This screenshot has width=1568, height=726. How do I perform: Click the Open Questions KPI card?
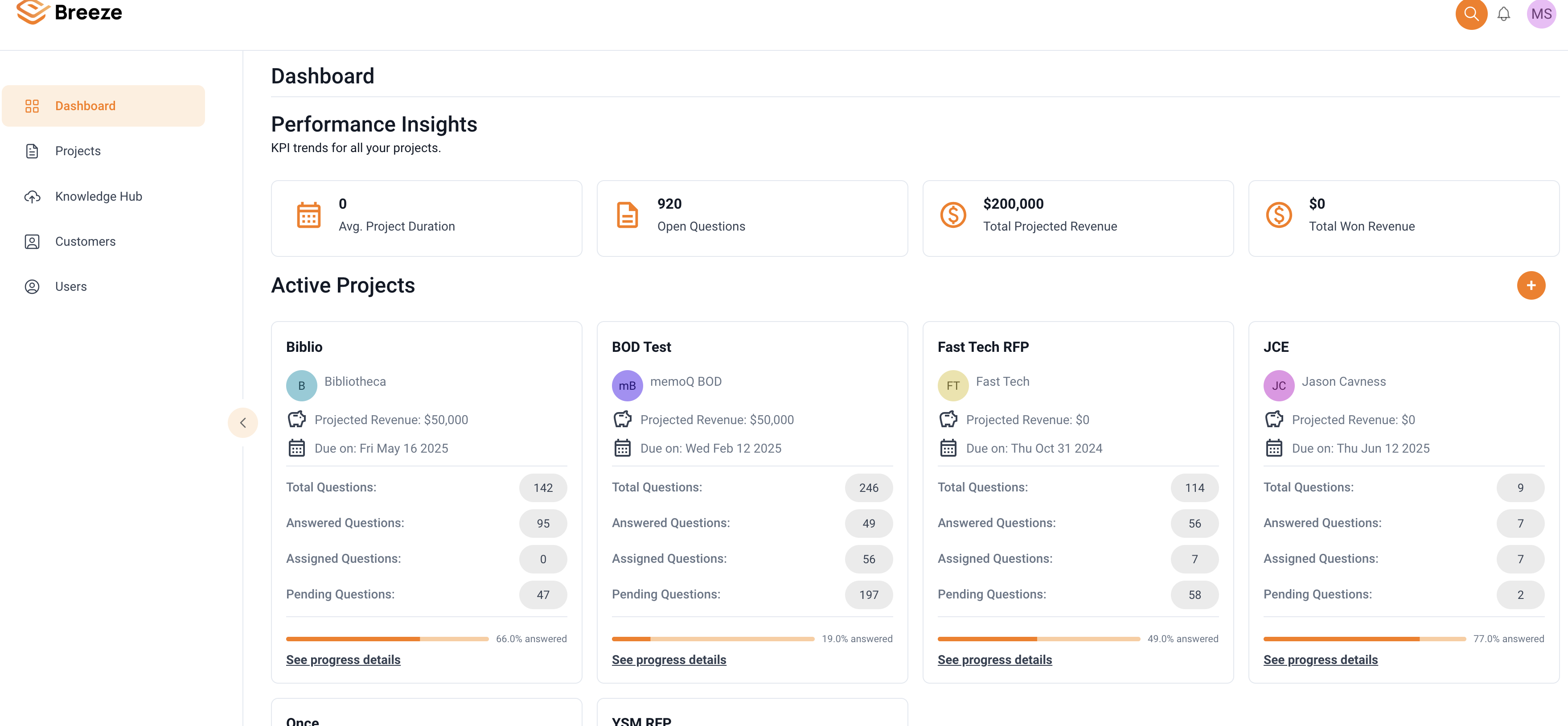pos(752,218)
